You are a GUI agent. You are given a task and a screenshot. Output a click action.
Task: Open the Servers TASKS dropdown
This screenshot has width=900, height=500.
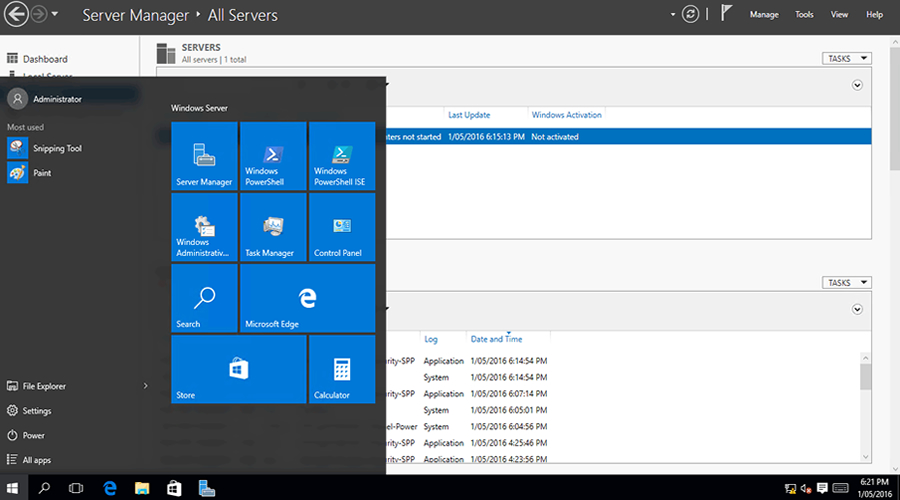click(847, 59)
